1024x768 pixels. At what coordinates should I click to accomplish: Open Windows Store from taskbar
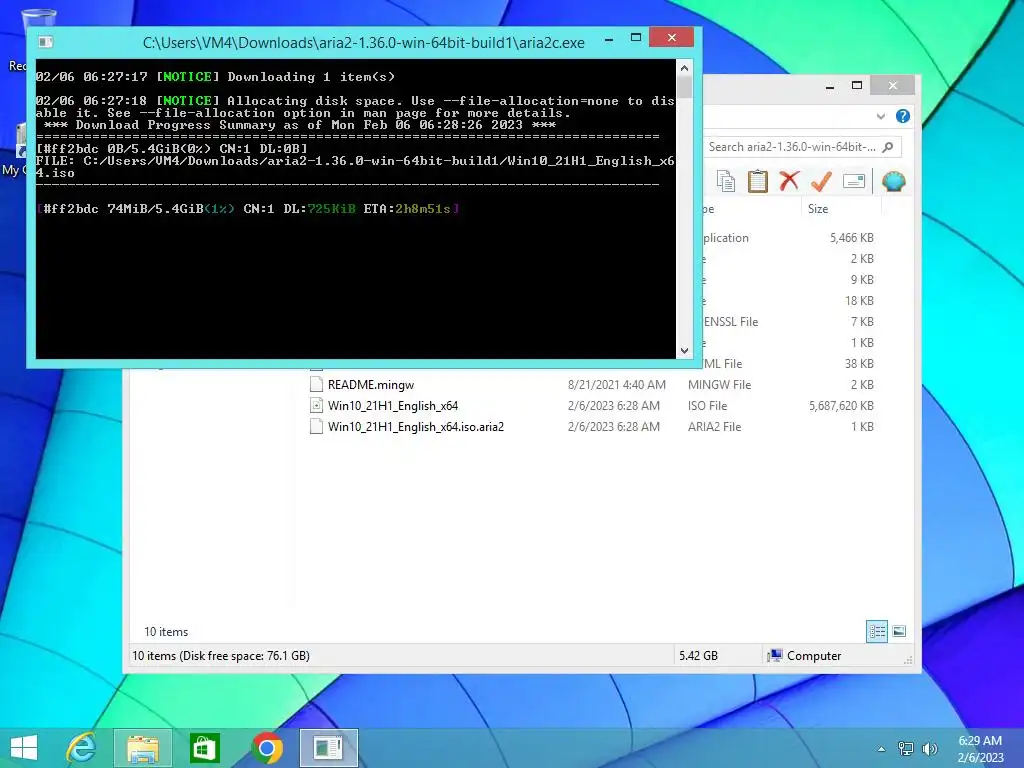pos(204,748)
